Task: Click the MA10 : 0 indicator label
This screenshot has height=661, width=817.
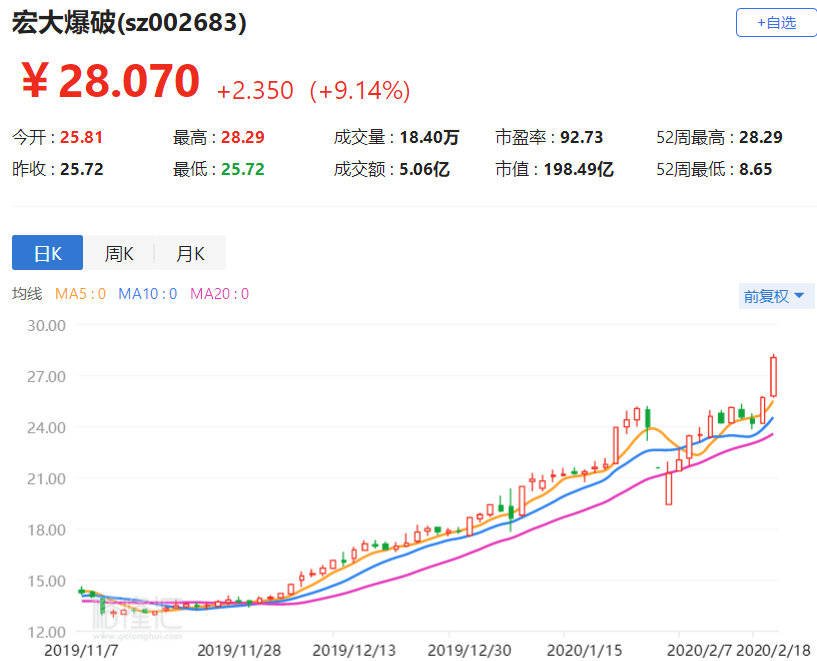Action: (x=147, y=294)
